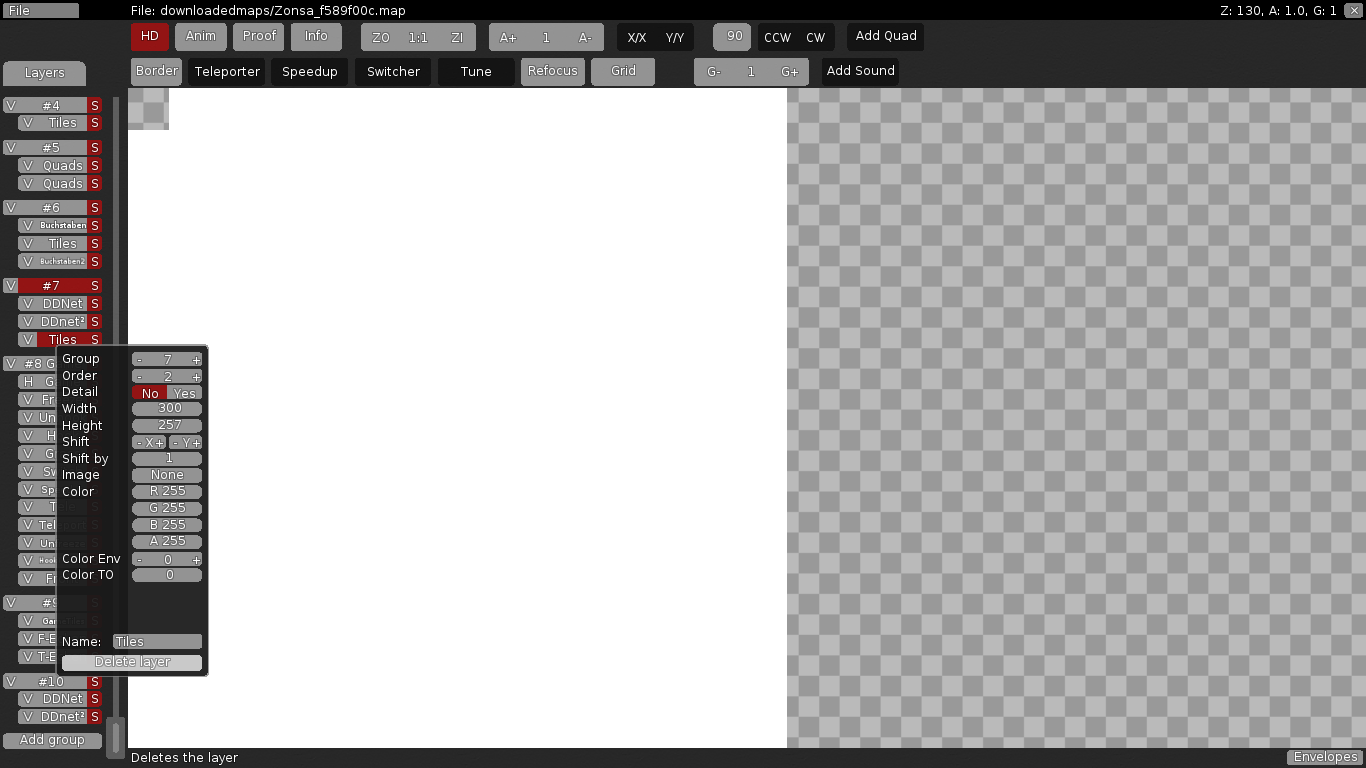This screenshot has width=1366, height=768.
Task: Open the Tune tool
Action: 475,71
